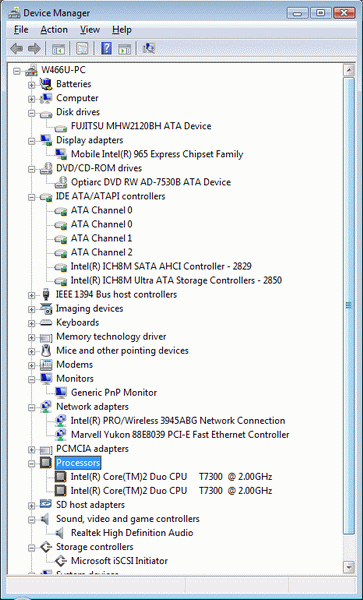Collapse the IDE ATA/ATAPI controllers node
This screenshot has height=600, width=363.
click(x=31, y=197)
